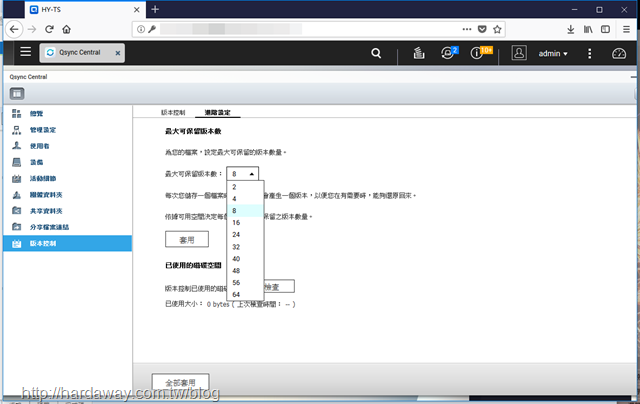
Task: Toggle browser sidebar view icon
Action: pos(605,29)
